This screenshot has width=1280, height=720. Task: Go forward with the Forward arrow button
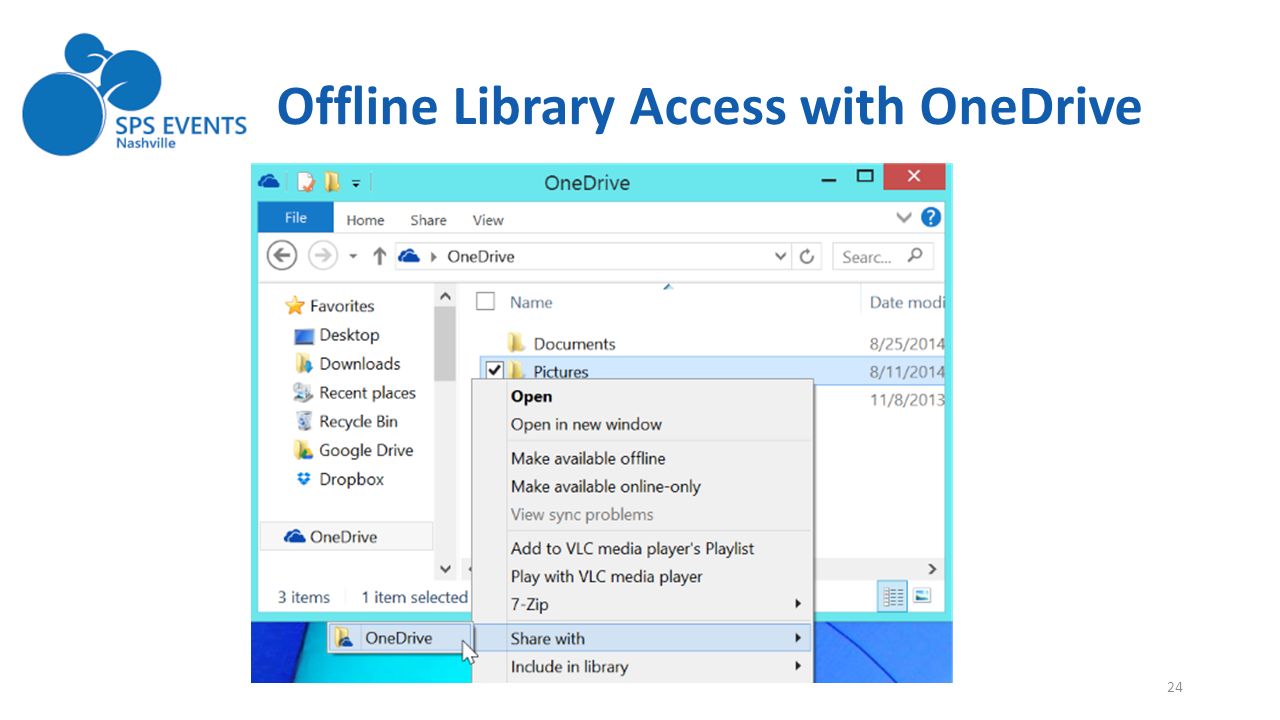322,256
